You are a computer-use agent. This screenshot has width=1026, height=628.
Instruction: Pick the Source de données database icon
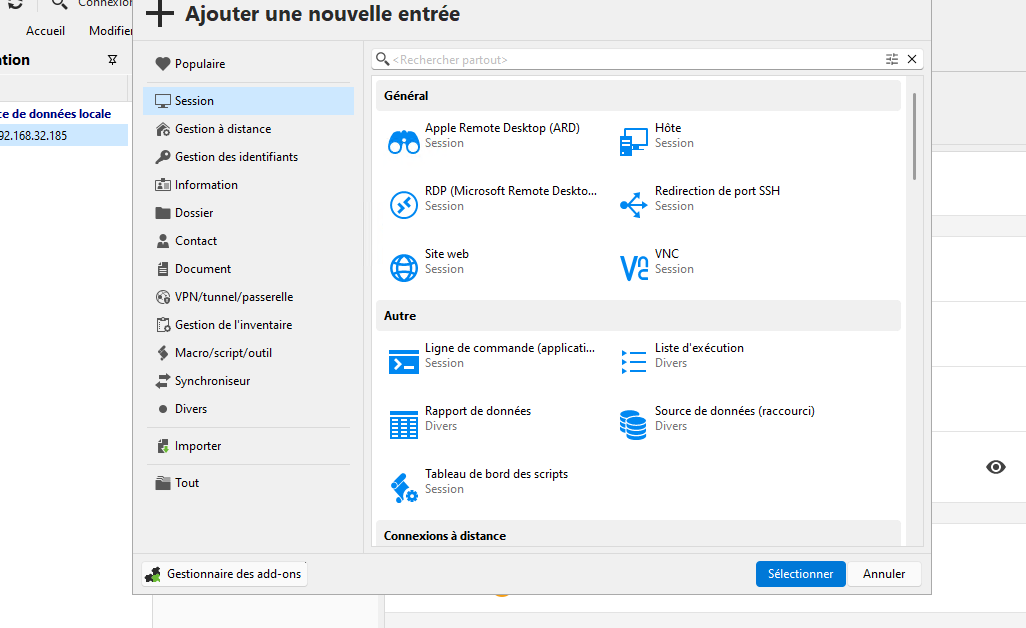pyautogui.click(x=634, y=425)
